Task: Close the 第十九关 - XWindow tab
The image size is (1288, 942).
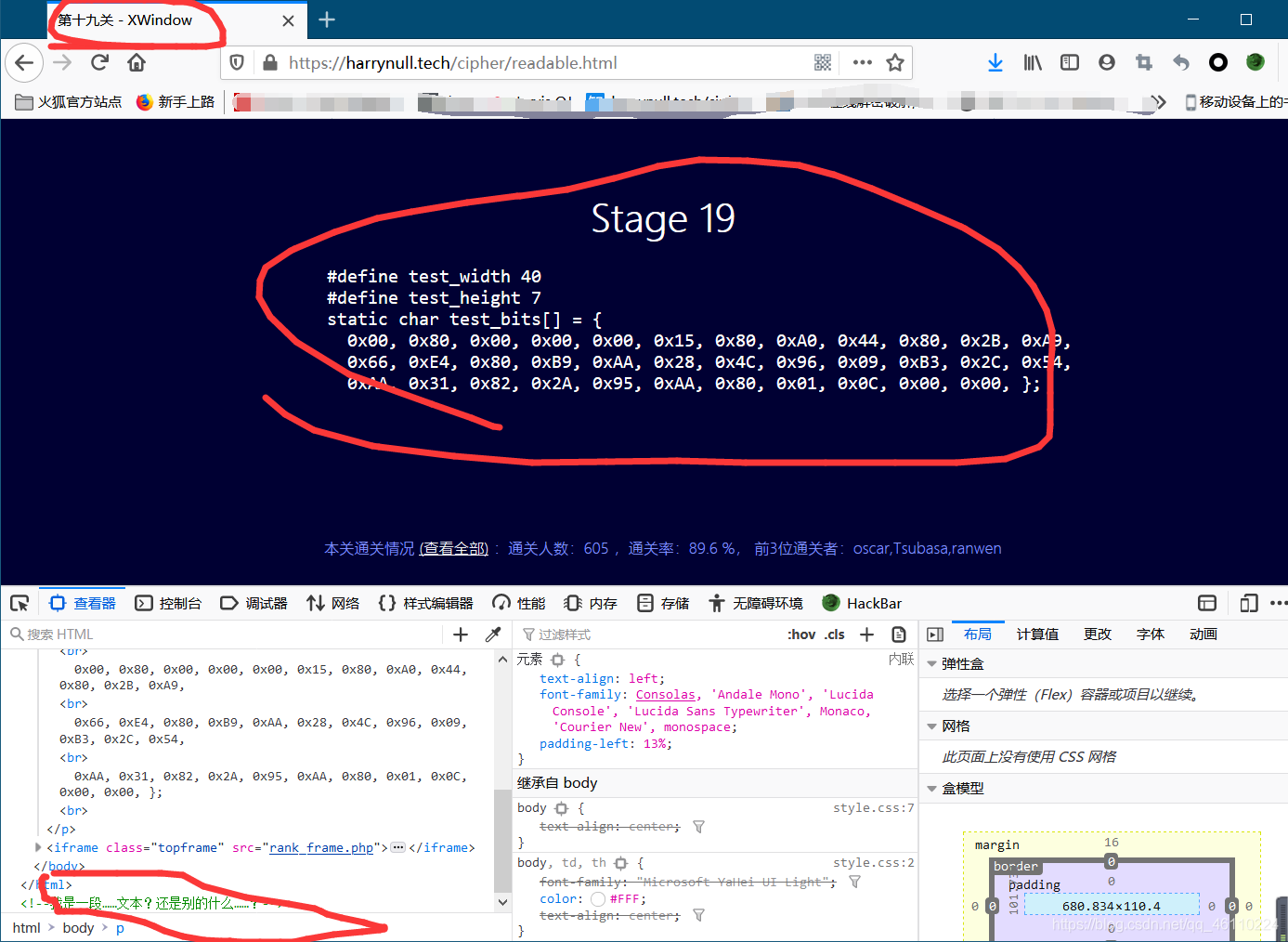Action: [289, 20]
